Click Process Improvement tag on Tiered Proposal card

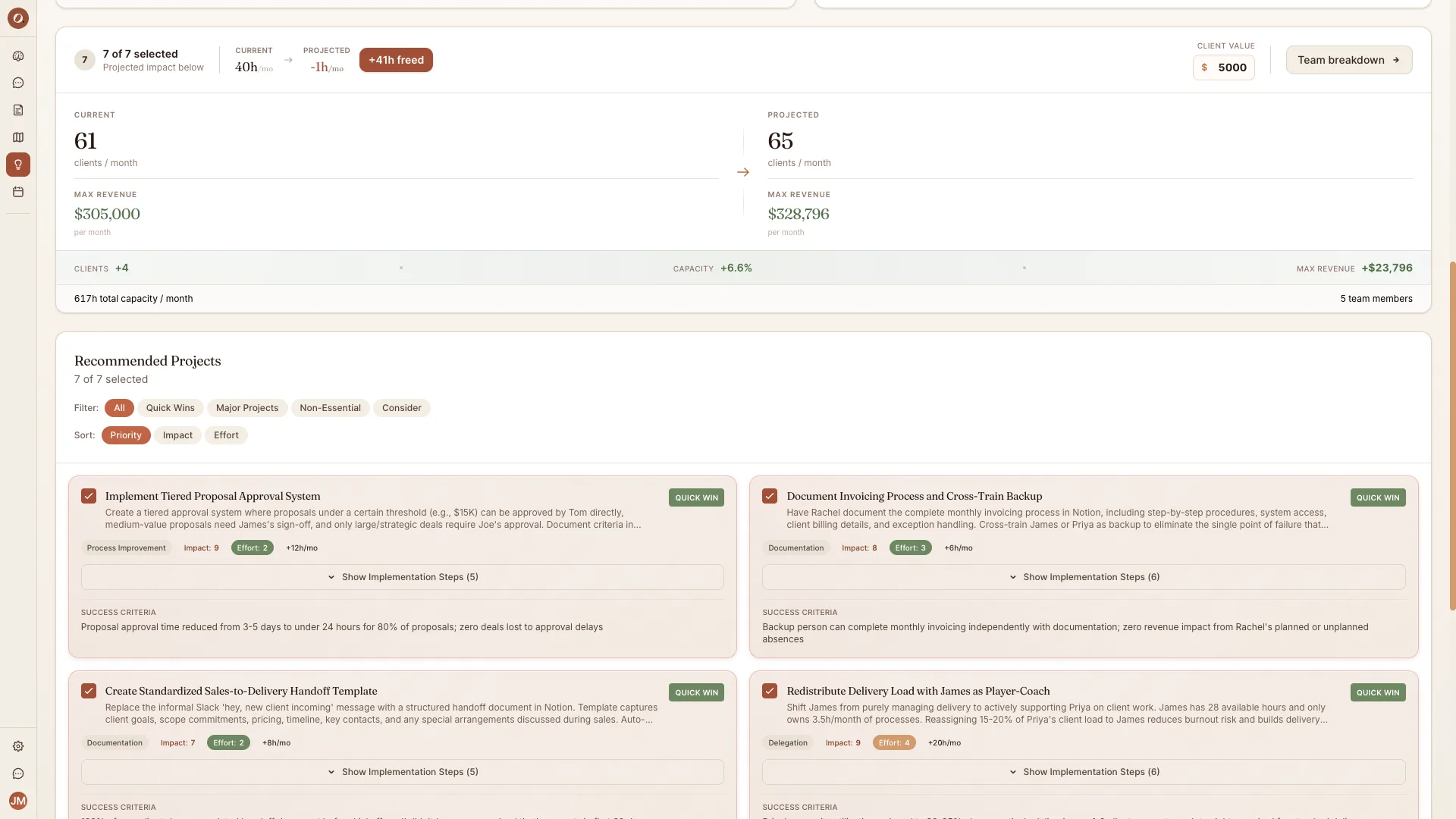tap(126, 548)
